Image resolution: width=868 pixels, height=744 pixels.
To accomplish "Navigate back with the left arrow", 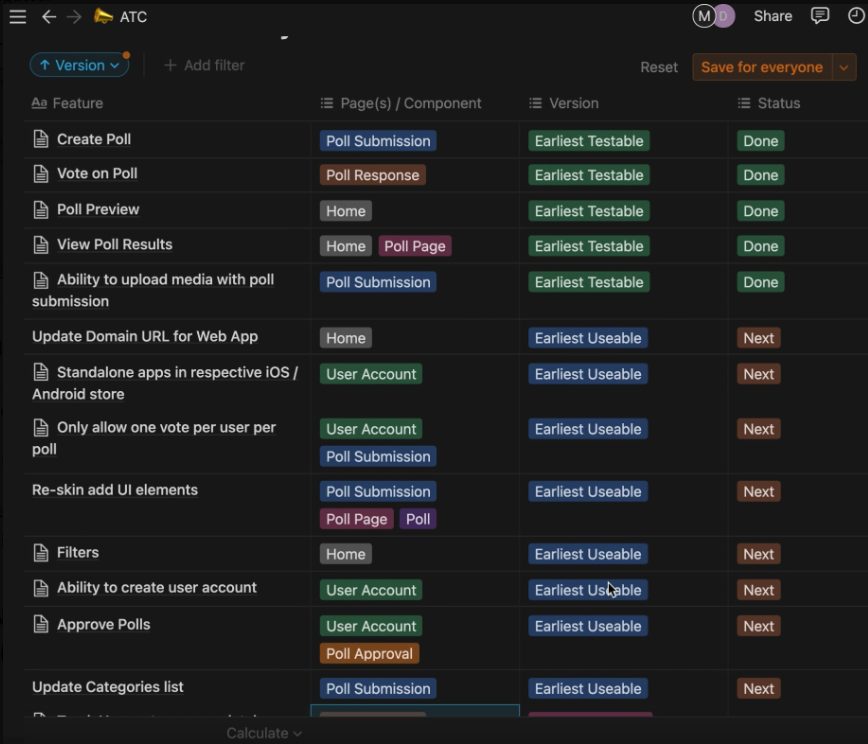I will [49, 16].
